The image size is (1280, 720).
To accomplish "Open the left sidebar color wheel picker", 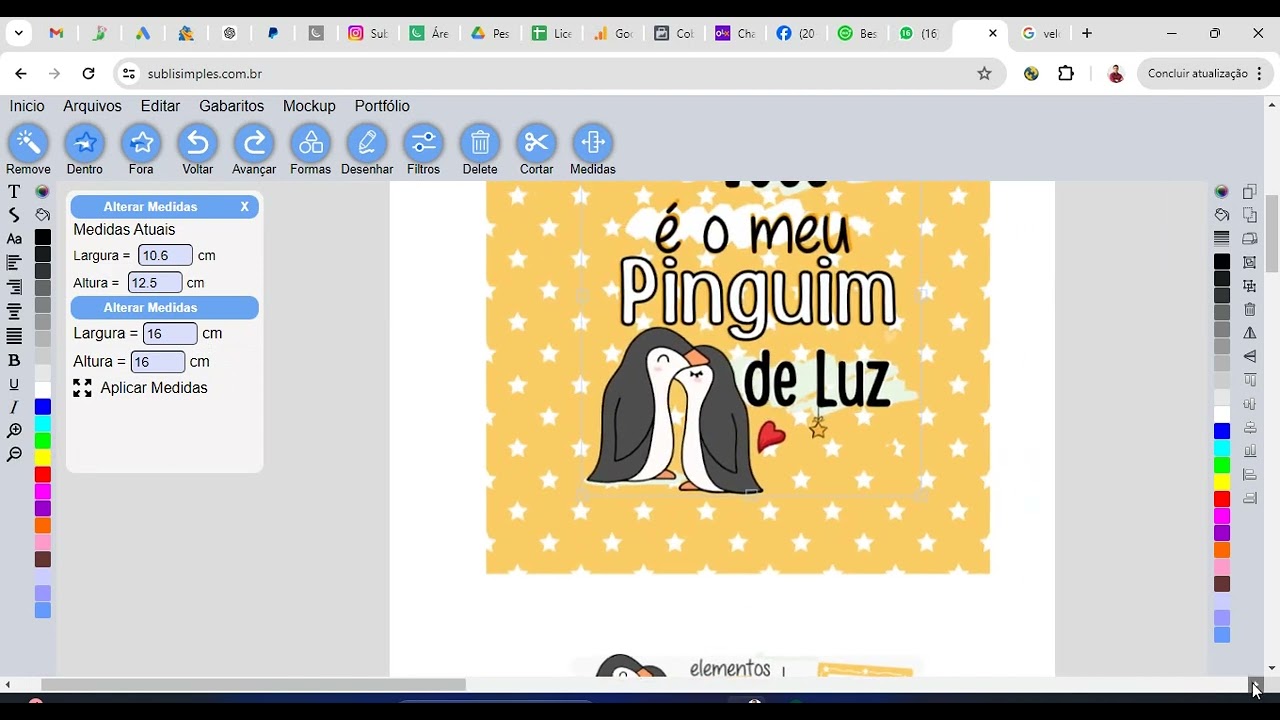I will coord(42,191).
